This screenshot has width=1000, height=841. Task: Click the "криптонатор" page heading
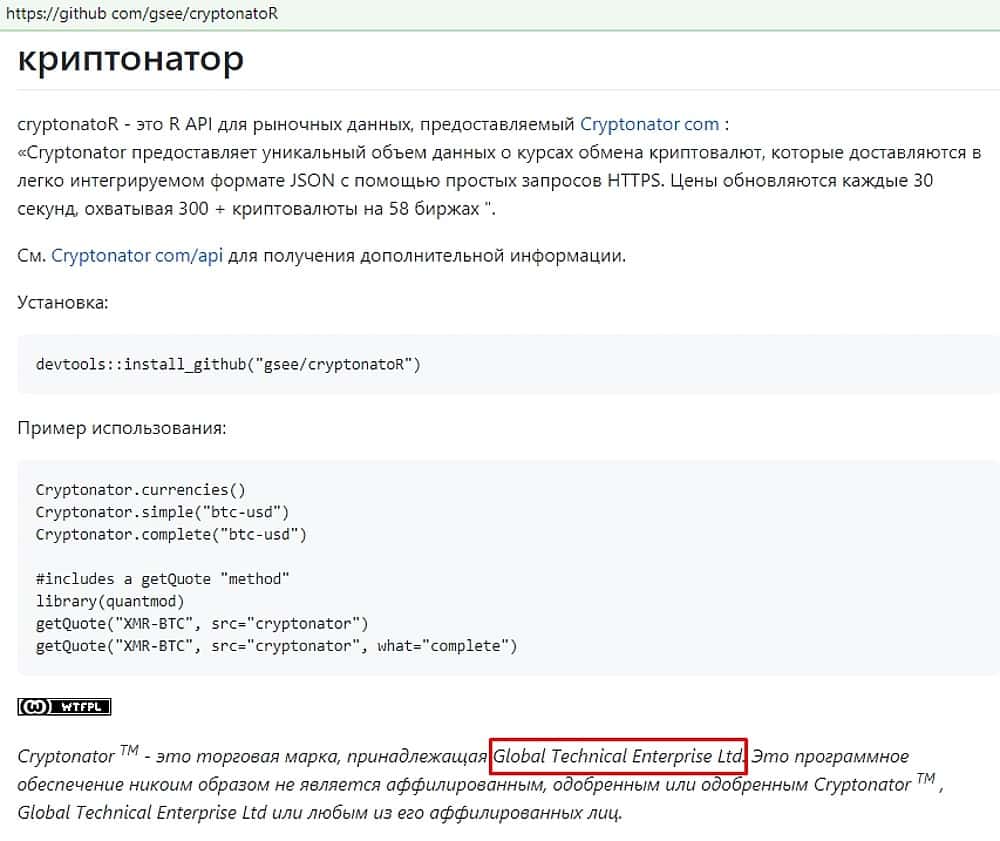click(130, 60)
